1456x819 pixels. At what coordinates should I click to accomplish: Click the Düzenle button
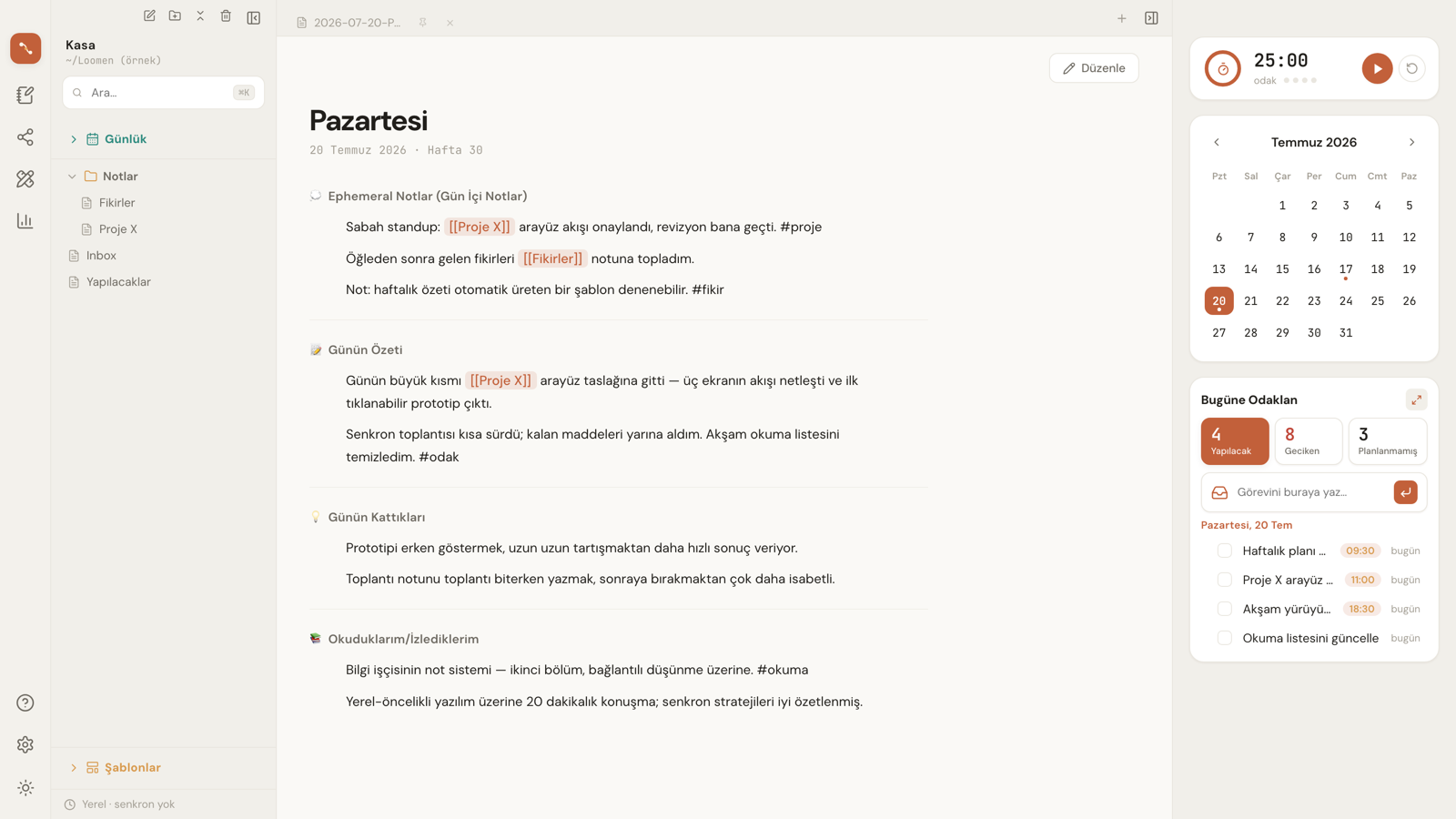click(1094, 68)
